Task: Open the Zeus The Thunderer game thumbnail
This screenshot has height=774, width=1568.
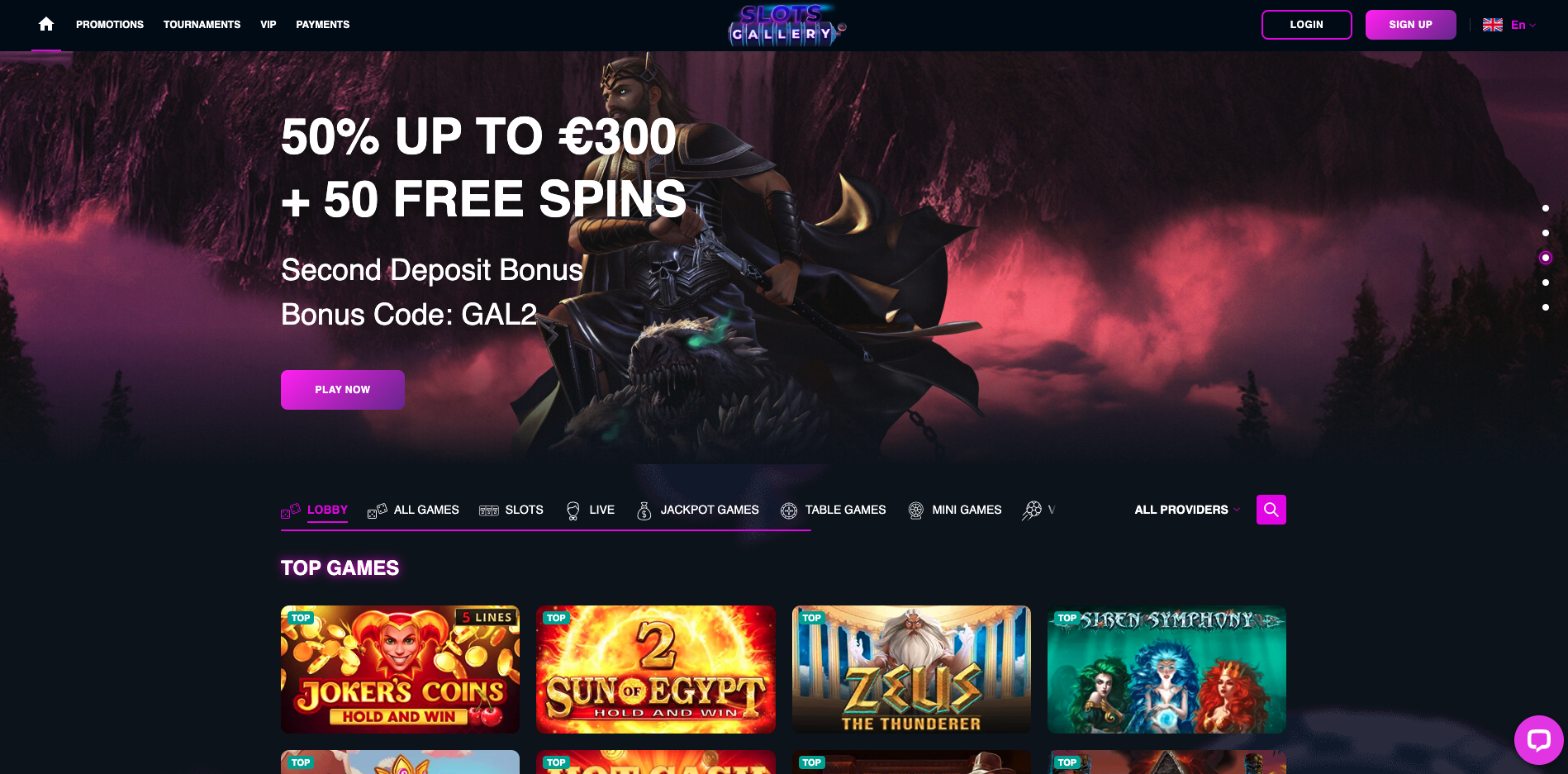Action: click(x=911, y=669)
